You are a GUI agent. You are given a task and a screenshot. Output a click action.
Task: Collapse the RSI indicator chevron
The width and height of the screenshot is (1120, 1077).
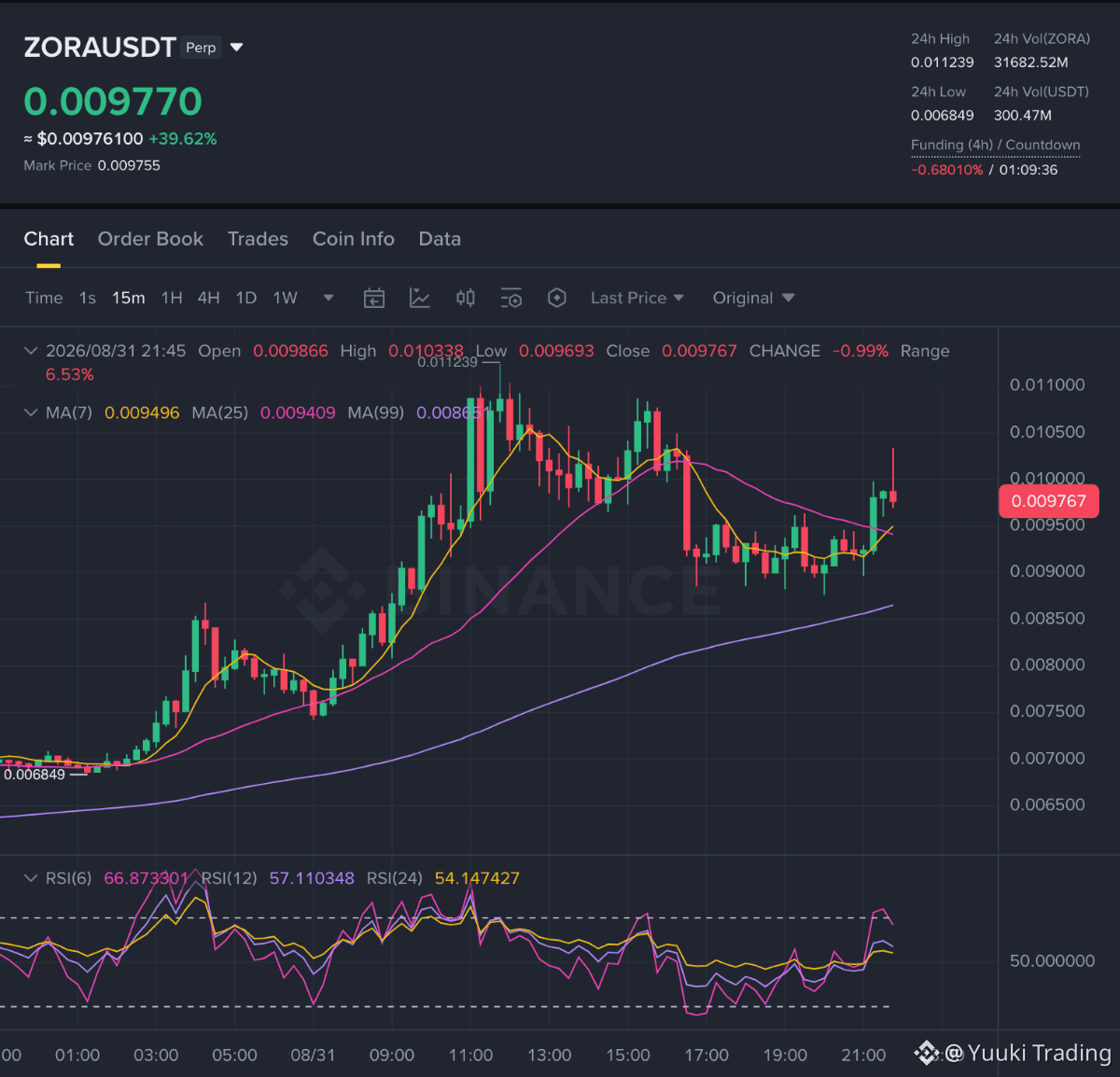31,878
